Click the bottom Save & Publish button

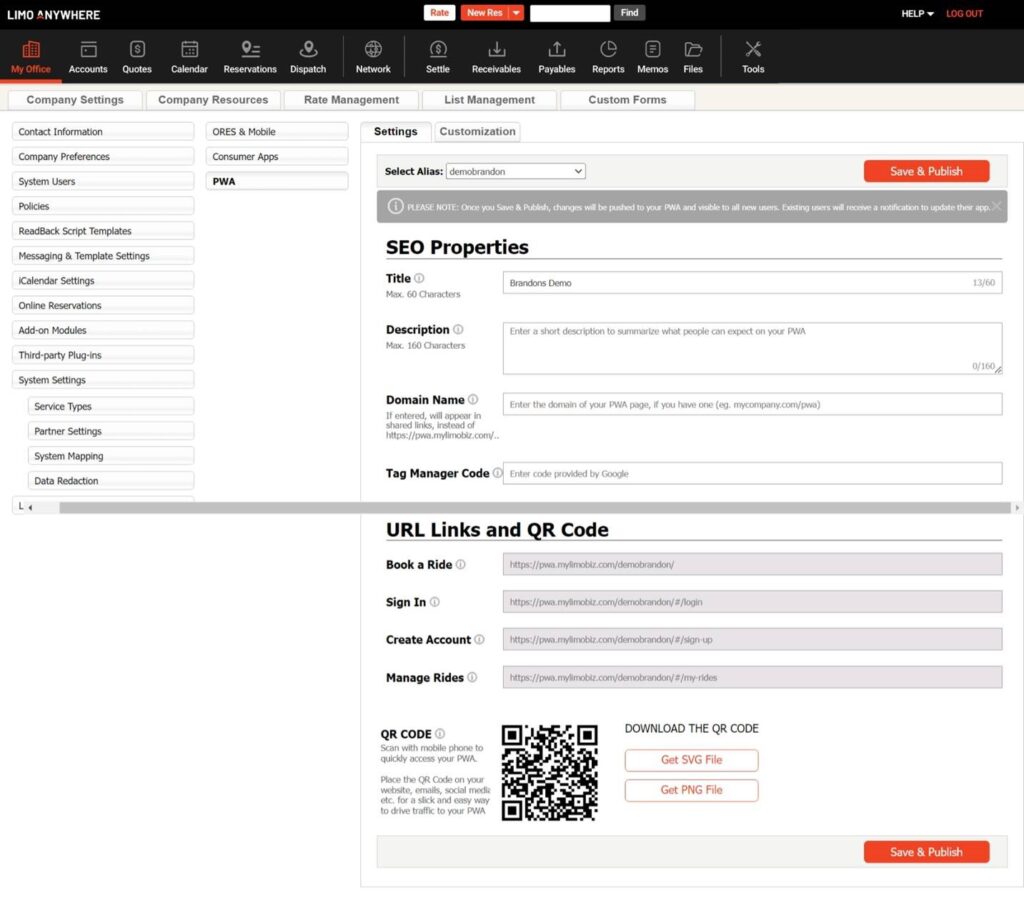(x=926, y=852)
